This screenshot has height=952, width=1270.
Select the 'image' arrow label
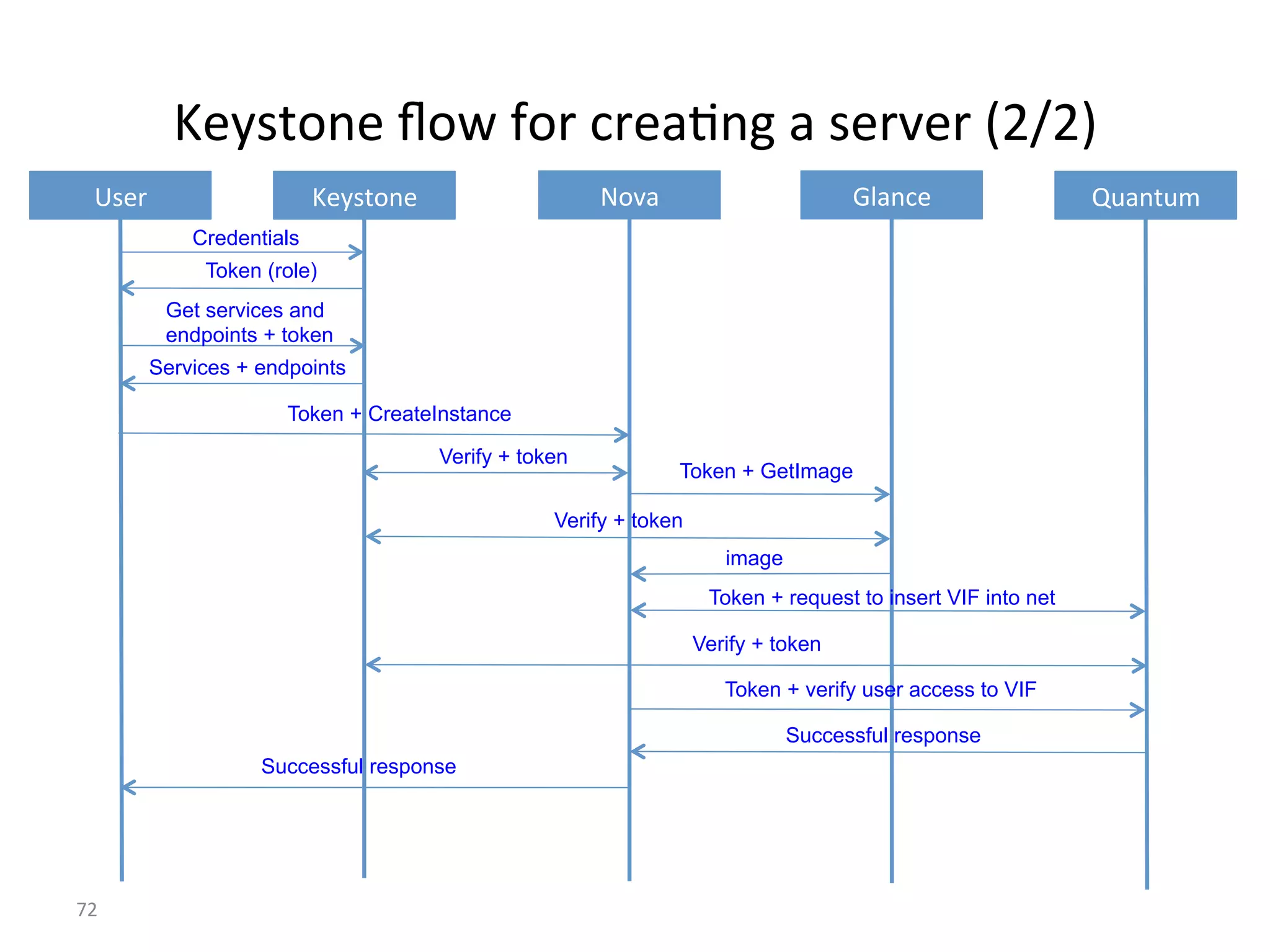753,558
